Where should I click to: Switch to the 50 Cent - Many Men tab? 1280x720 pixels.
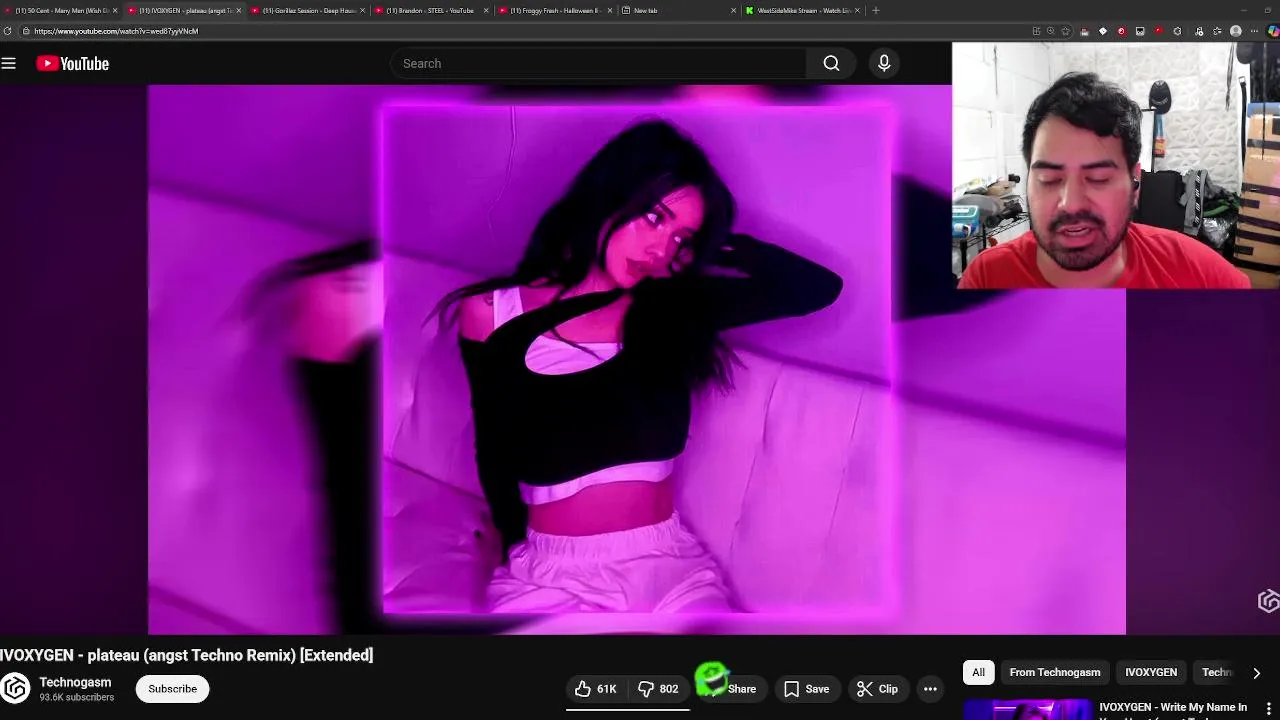[60, 10]
